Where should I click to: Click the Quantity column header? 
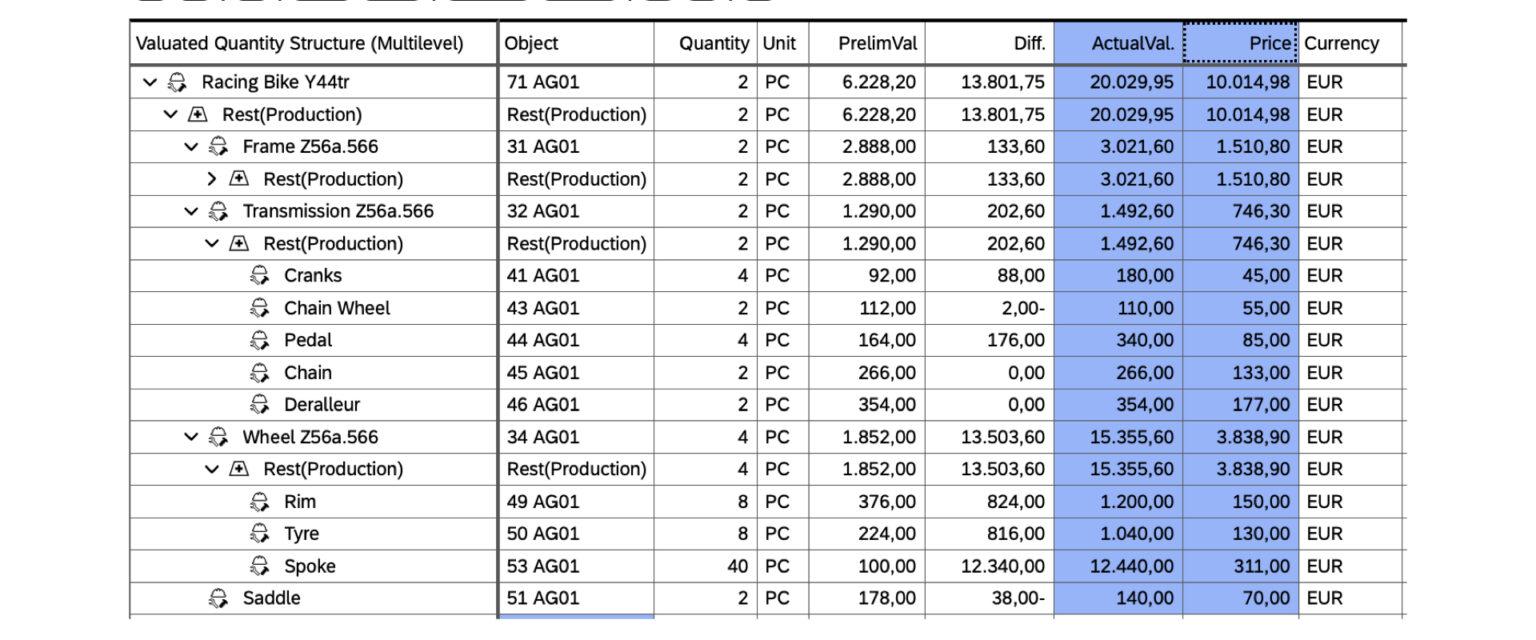(x=713, y=43)
